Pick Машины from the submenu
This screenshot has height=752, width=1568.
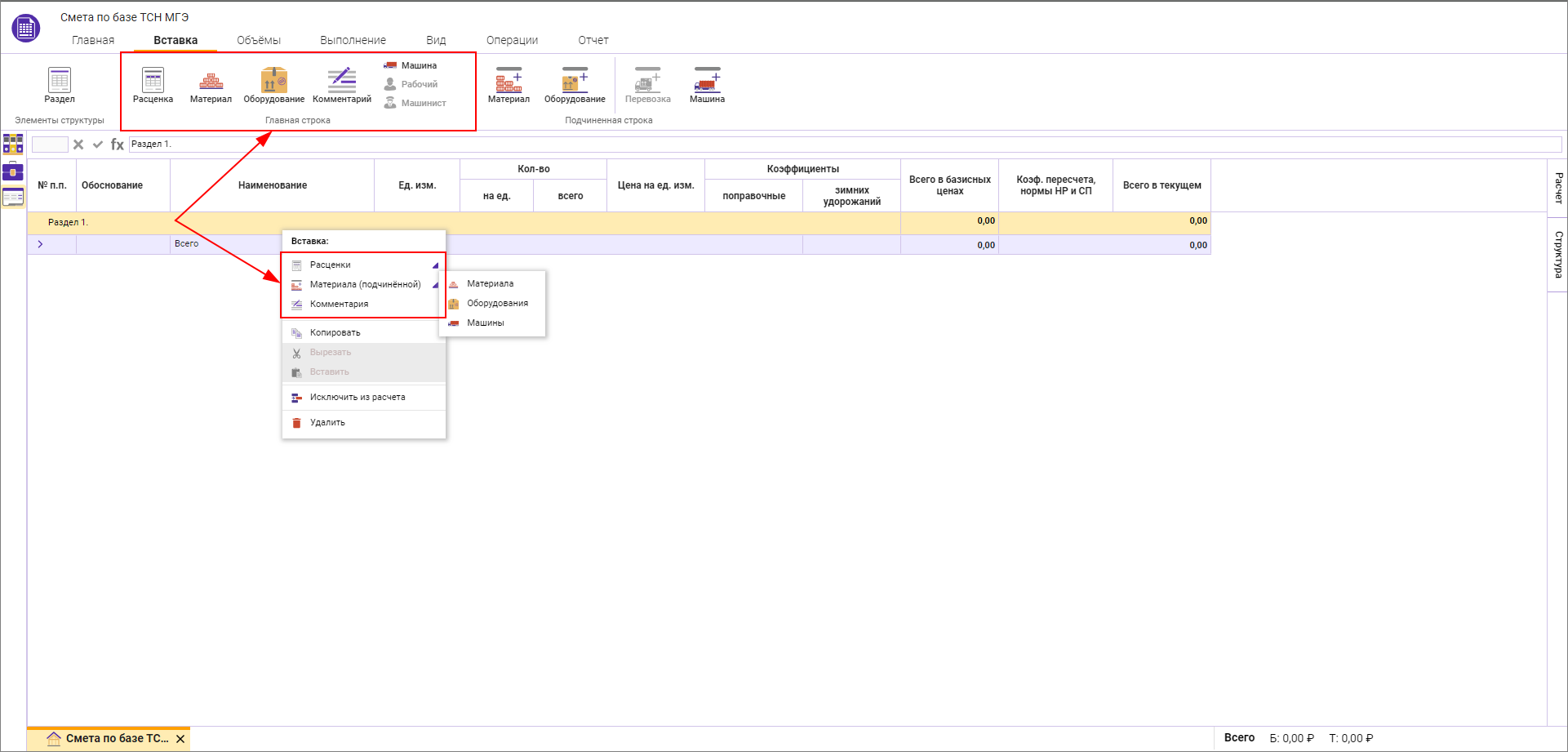(492, 323)
